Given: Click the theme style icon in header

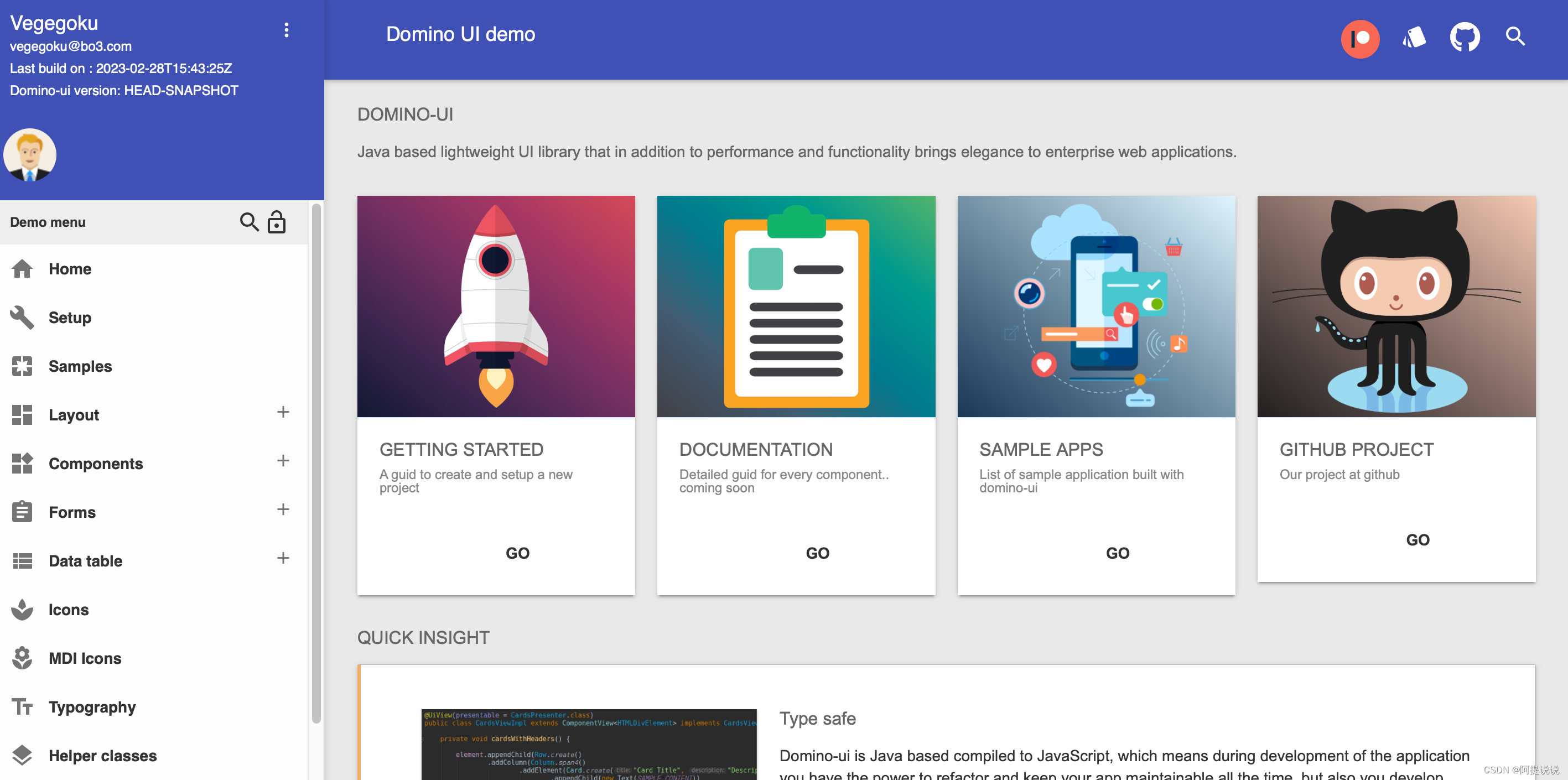Looking at the screenshot, I should point(1414,37).
